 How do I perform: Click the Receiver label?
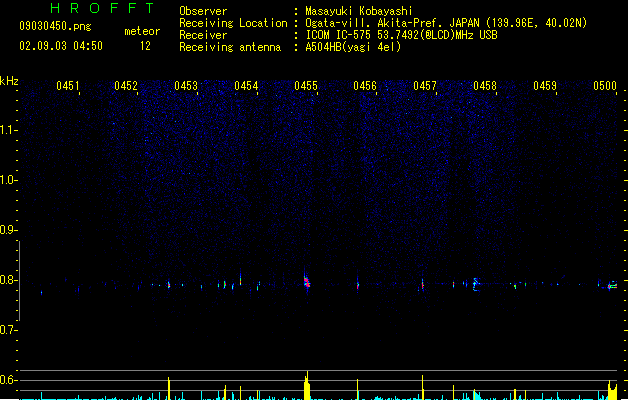point(203,35)
